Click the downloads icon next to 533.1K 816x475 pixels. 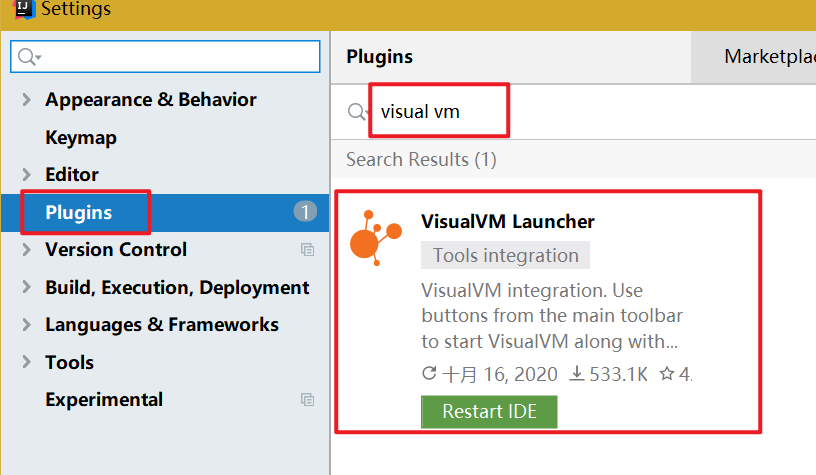(577, 374)
